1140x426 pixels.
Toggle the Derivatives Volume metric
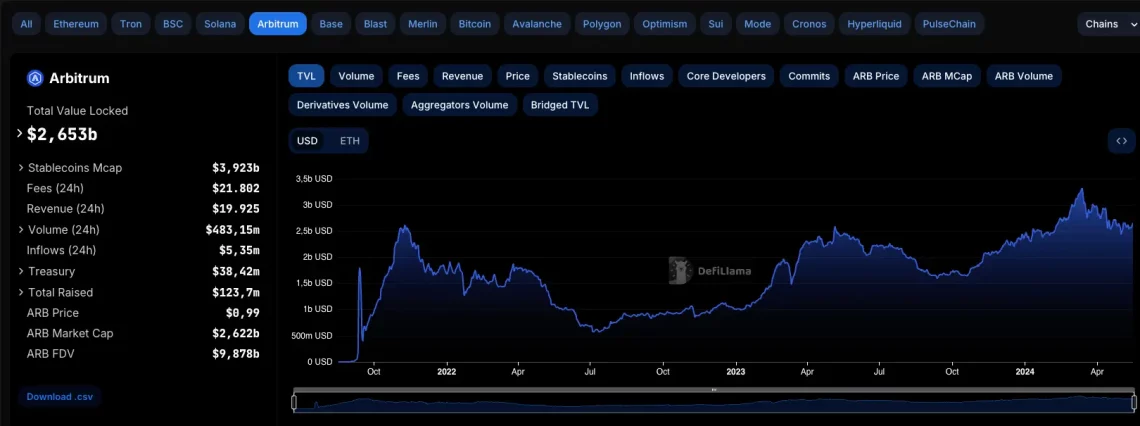point(342,105)
